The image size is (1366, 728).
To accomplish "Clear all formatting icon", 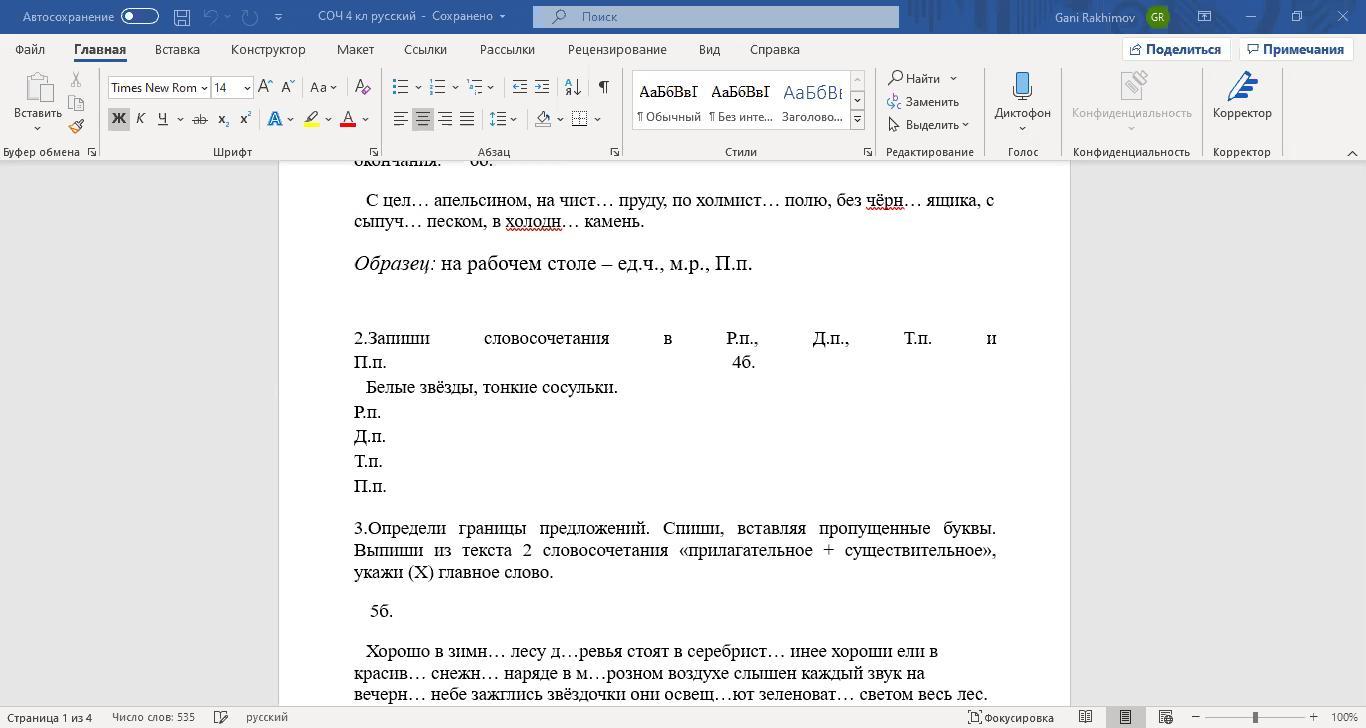I will click(363, 87).
